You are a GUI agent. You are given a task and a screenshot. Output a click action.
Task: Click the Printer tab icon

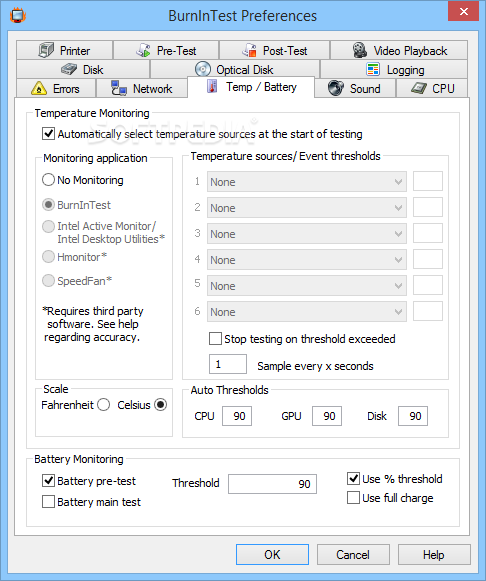(46, 50)
